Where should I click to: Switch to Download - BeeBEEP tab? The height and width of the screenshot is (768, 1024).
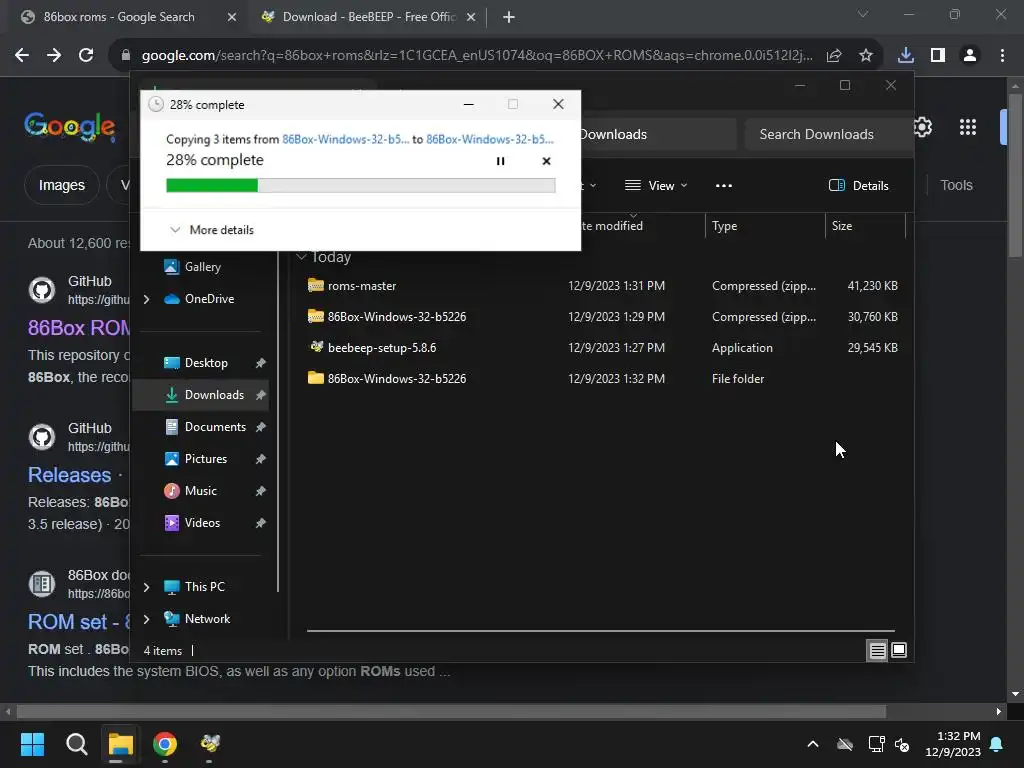click(369, 17)
